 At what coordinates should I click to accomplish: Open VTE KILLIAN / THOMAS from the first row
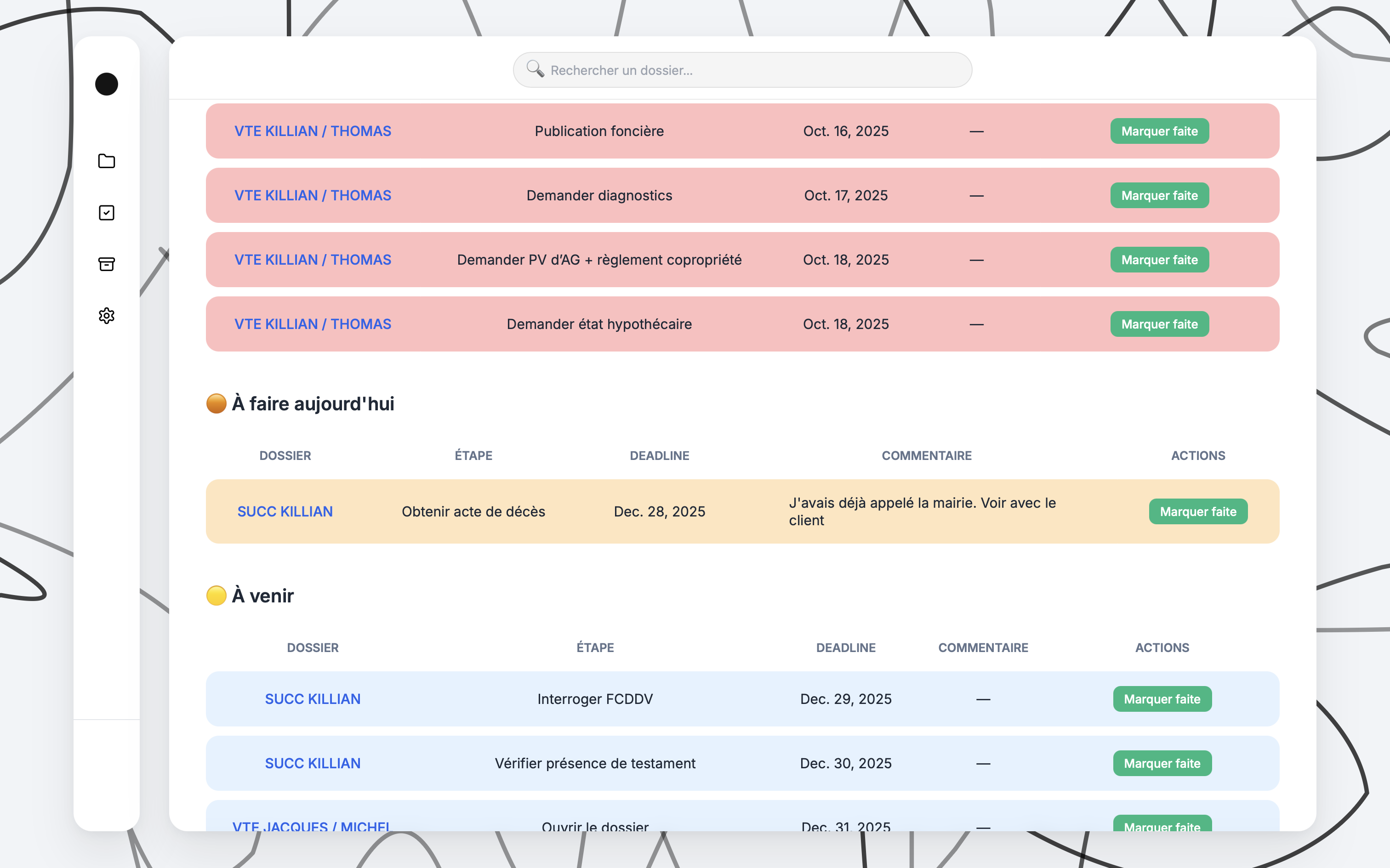click(x=312, y=131)
